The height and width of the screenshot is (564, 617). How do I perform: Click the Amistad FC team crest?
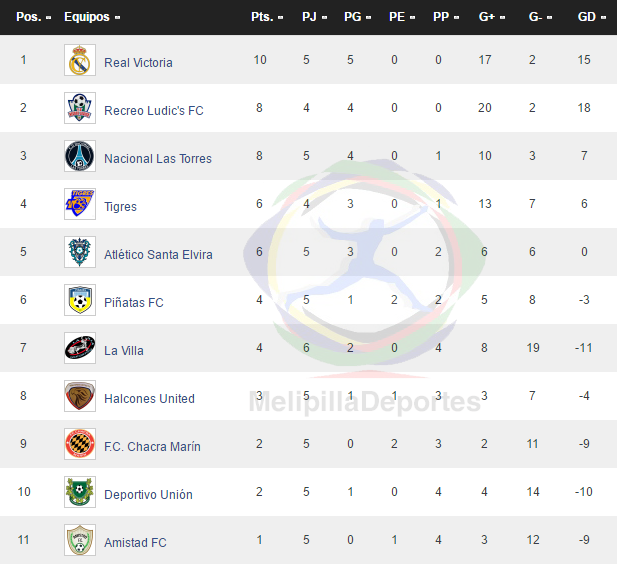tap(80, 541)
